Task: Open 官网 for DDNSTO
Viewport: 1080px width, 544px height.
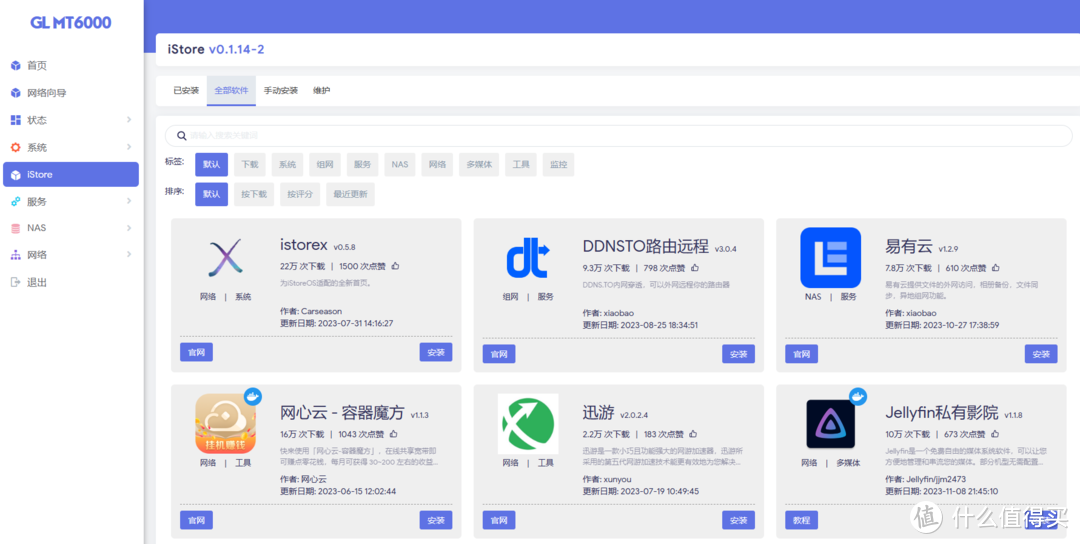Action: [x=499, y=354]
